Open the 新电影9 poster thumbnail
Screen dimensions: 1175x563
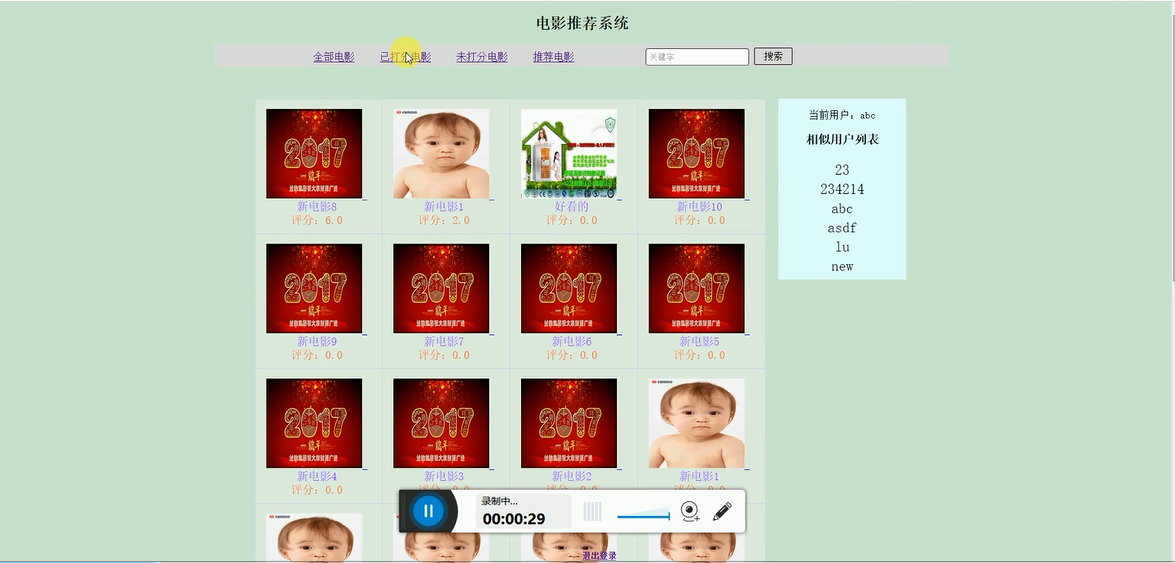pos(314,289)
